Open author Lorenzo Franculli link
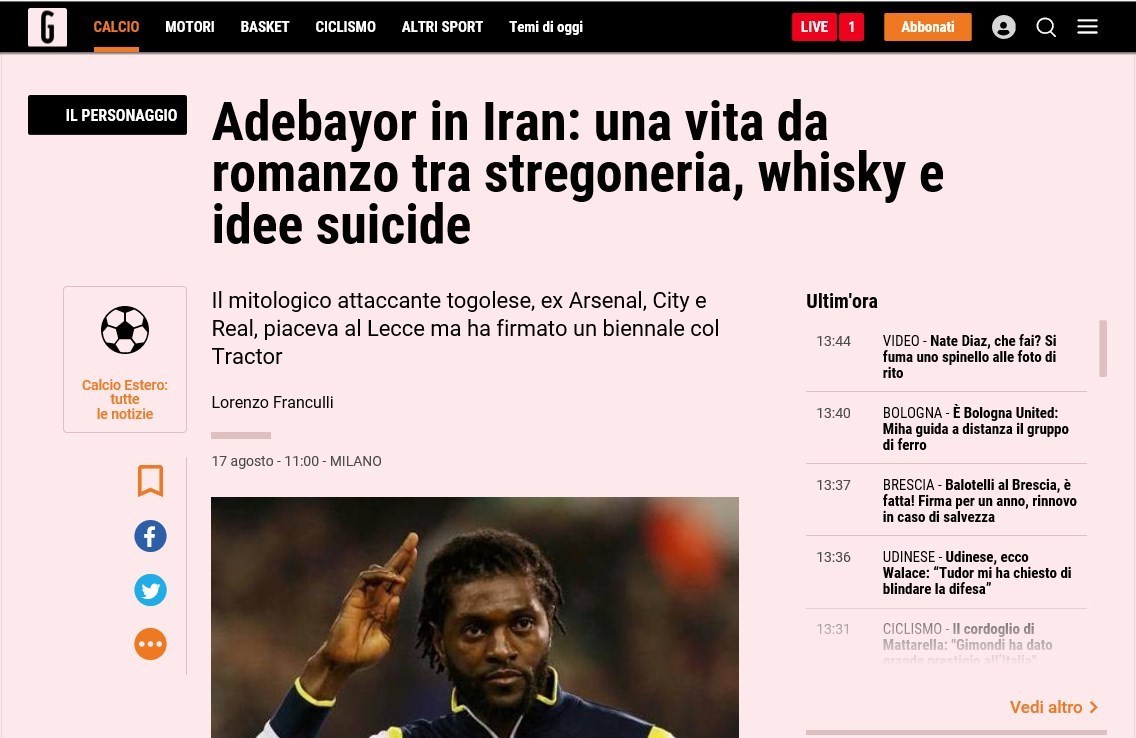Viewport: 1136px width, 738px height. 272,403
